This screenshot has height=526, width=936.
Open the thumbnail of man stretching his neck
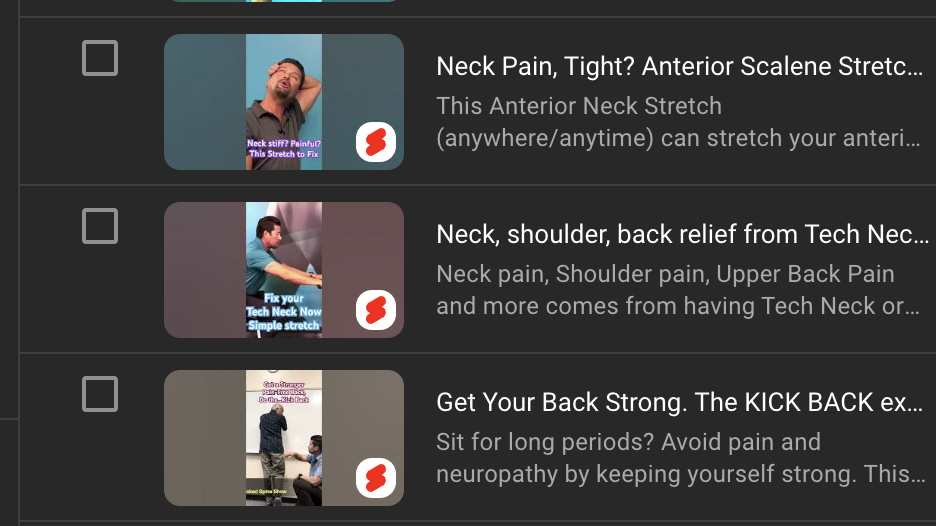pos(284,102)
